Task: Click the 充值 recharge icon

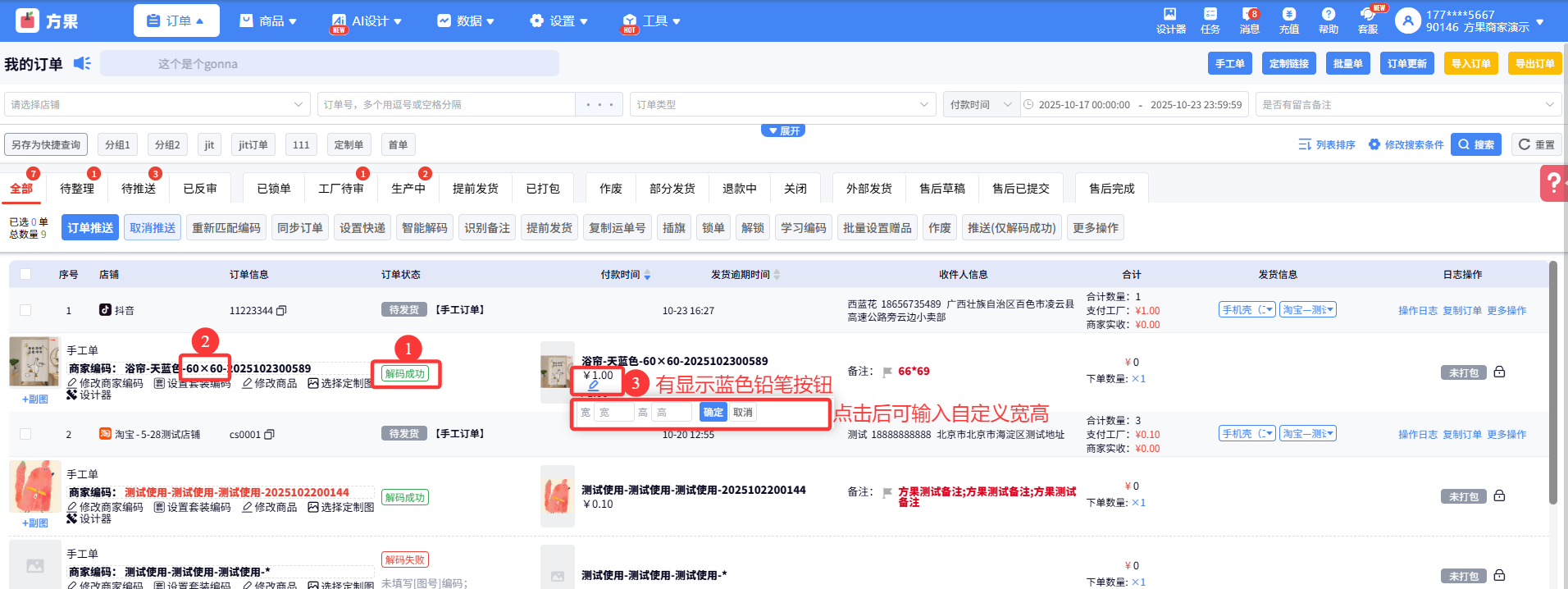Action: 1288,21
